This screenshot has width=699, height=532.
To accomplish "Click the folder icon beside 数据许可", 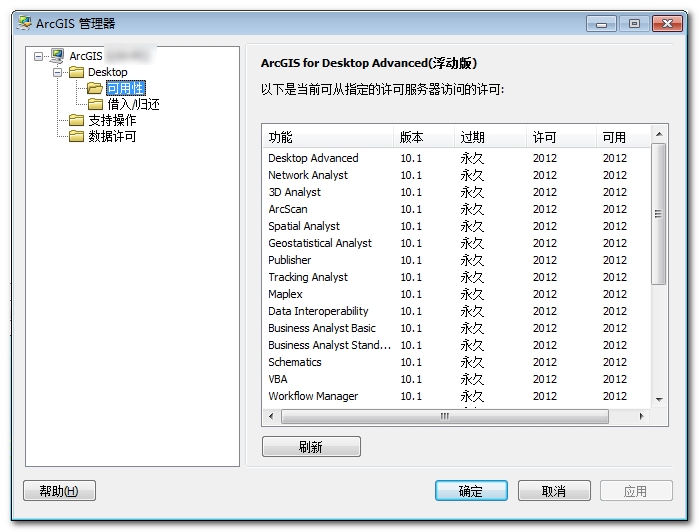I will [x=76, y=136].
